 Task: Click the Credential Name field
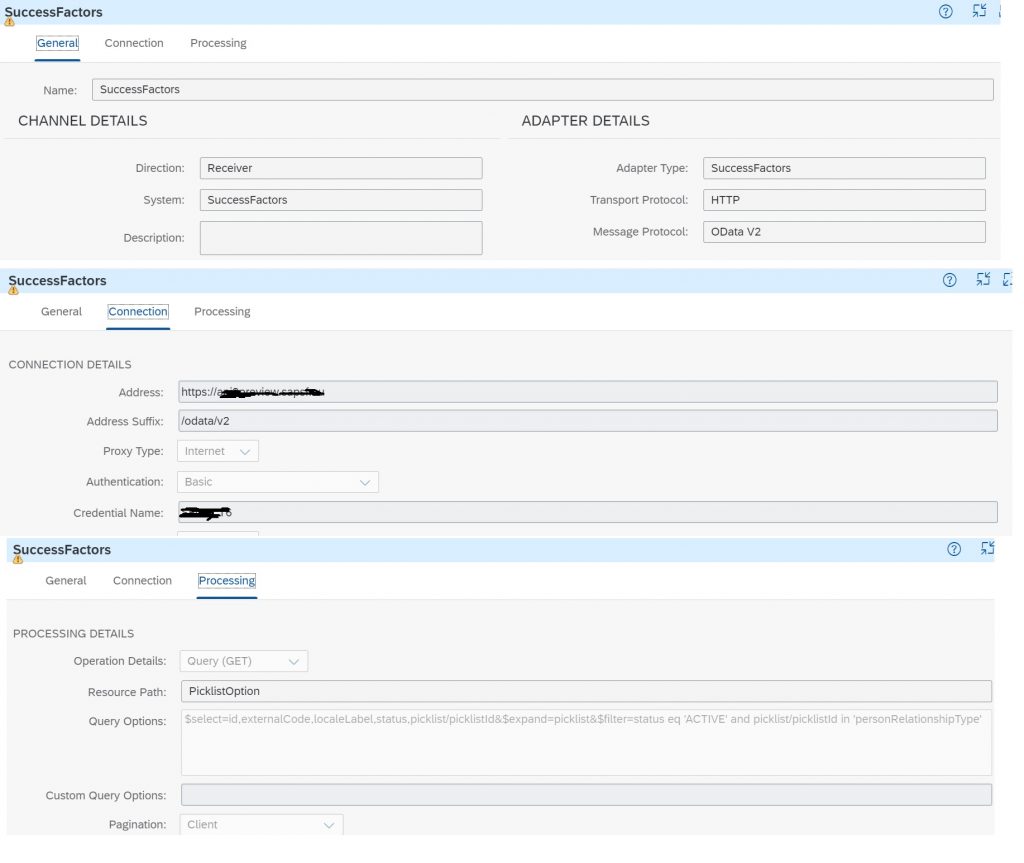coord(588,512)
